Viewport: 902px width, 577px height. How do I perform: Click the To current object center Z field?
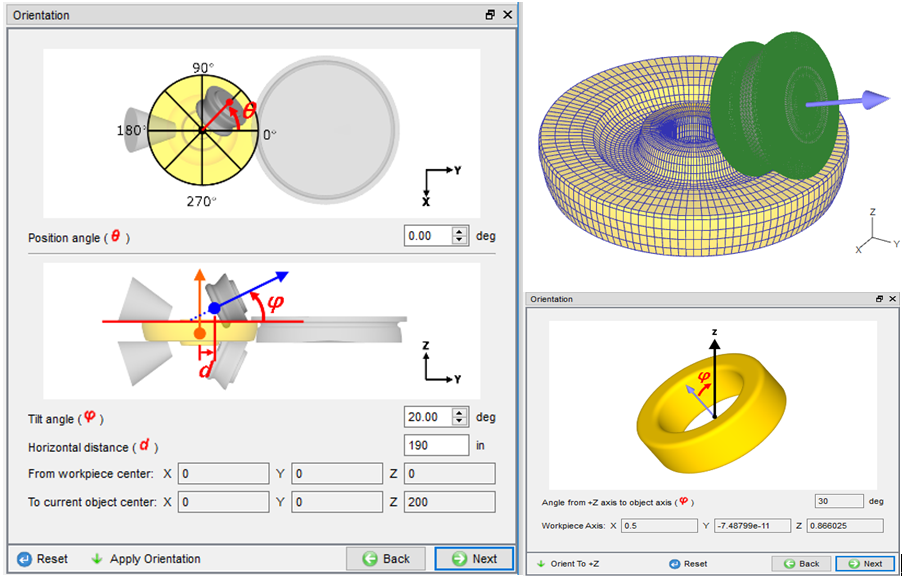tap(449, 501)
